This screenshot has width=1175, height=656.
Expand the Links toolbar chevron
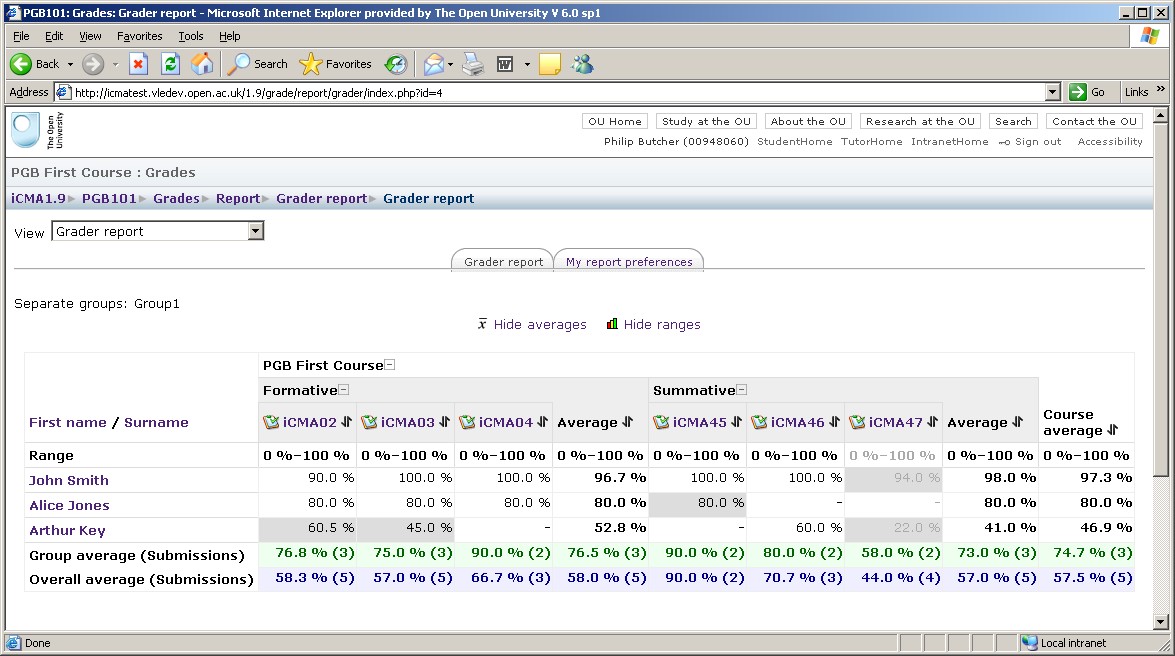[1161, 89]
